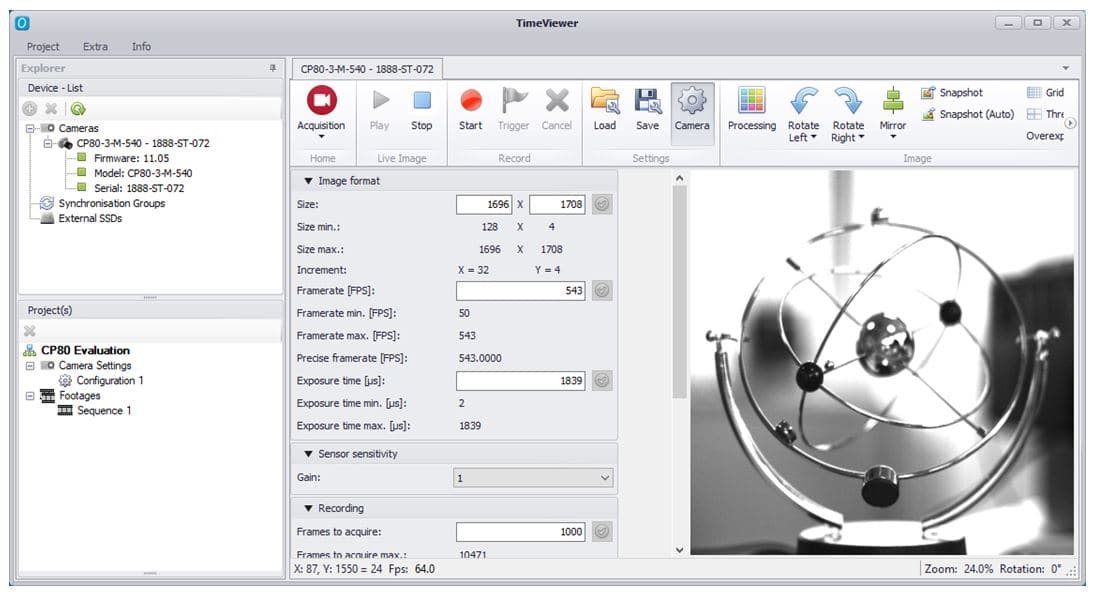Collapse the CP80-3-M-540 device node
The image size is (1095, 596).
tap(47, 143)
